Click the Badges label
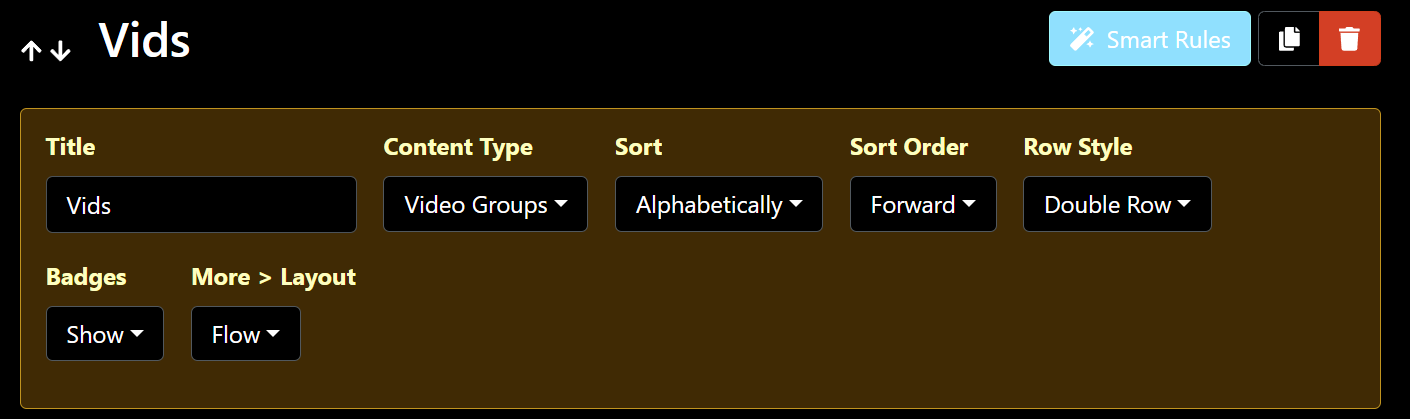Image resolution: width=1410 pixels, height=419 pixels. [x=86, y=277]
